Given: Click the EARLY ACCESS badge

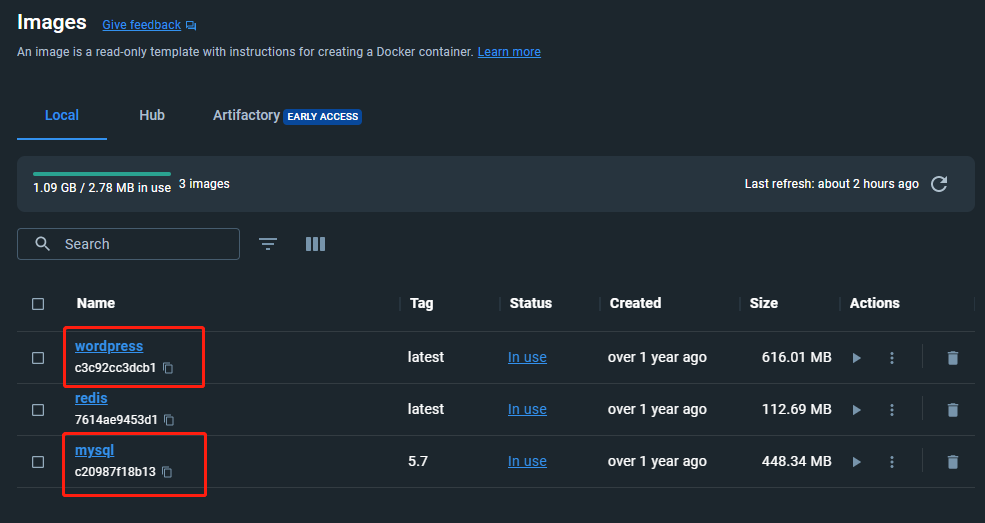Looking at the screenshot, I should [322, 117].
